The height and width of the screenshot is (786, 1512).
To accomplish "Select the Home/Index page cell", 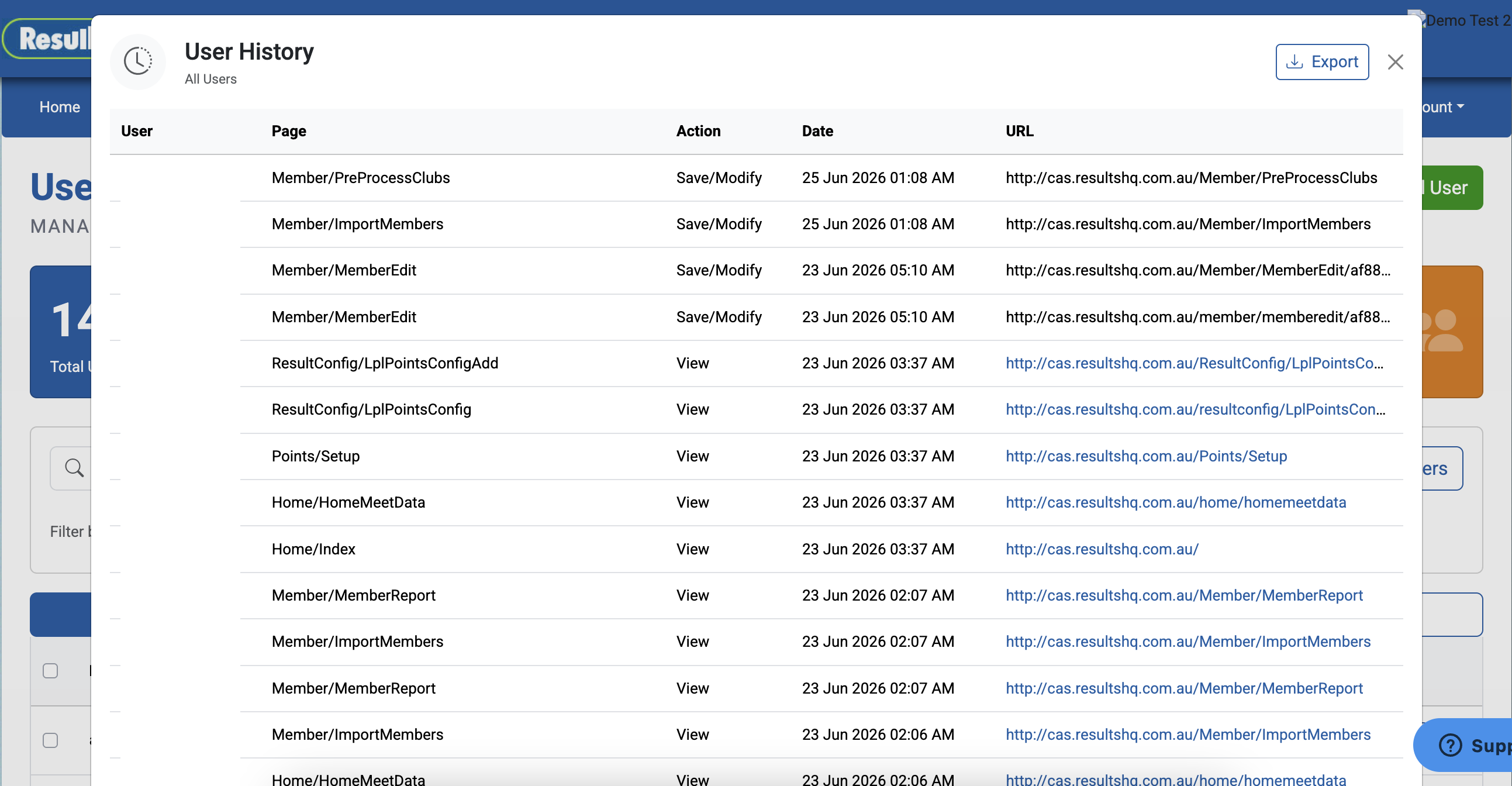I will point(313,549).
